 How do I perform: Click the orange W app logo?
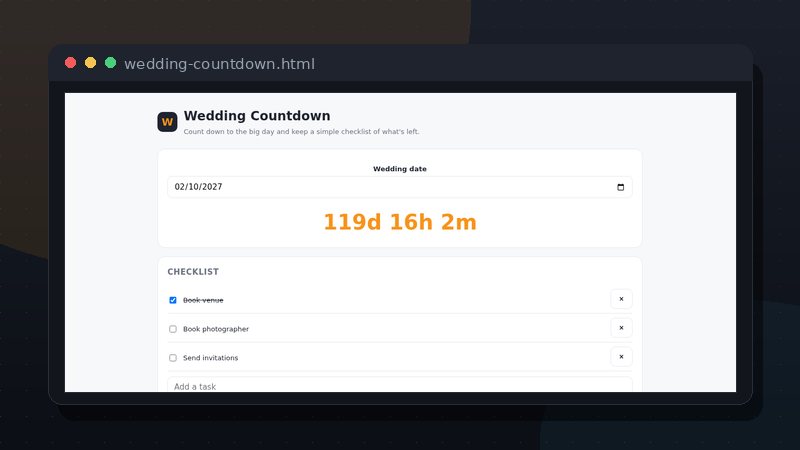click(167, 122)
